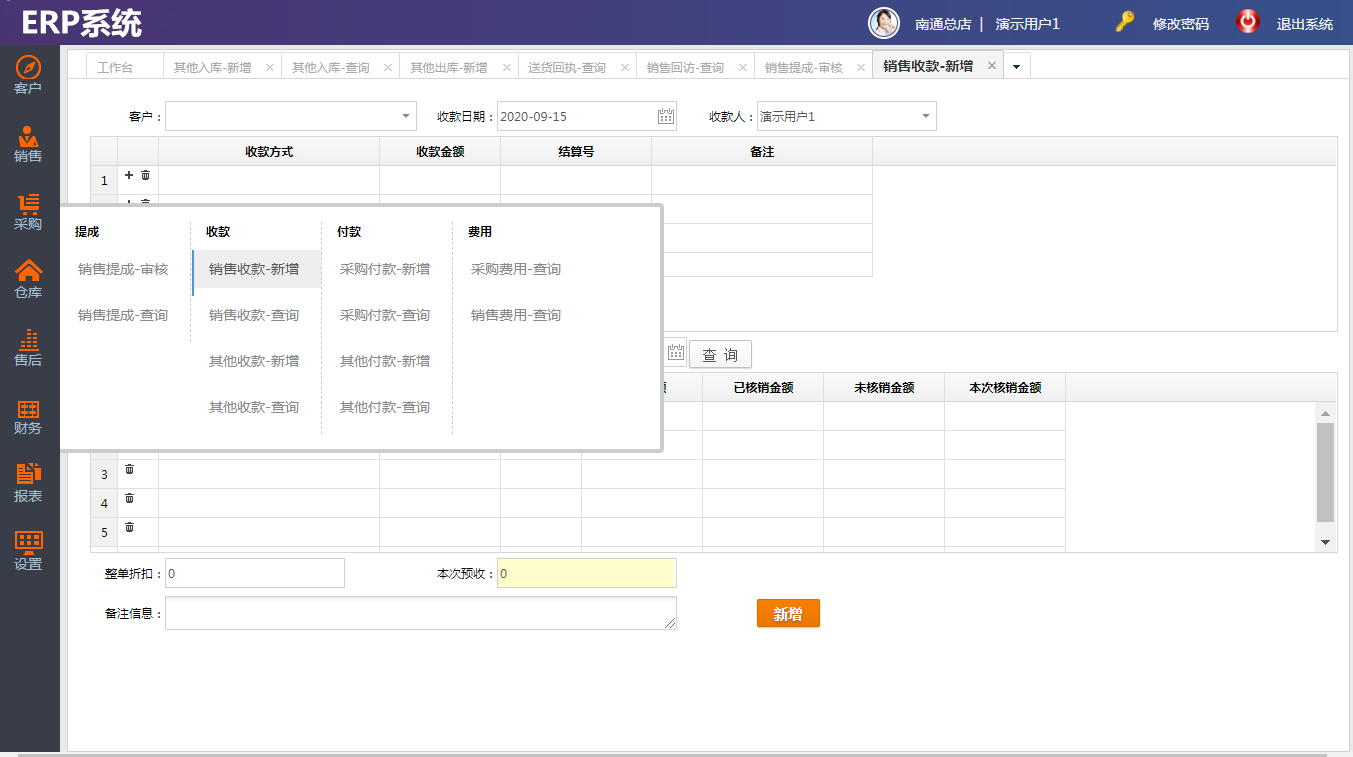Image resolution: width=1353 pixels, height=757 pixels.
Task: Open the 销售 sidebar module
Action: [x=28, y=144]
